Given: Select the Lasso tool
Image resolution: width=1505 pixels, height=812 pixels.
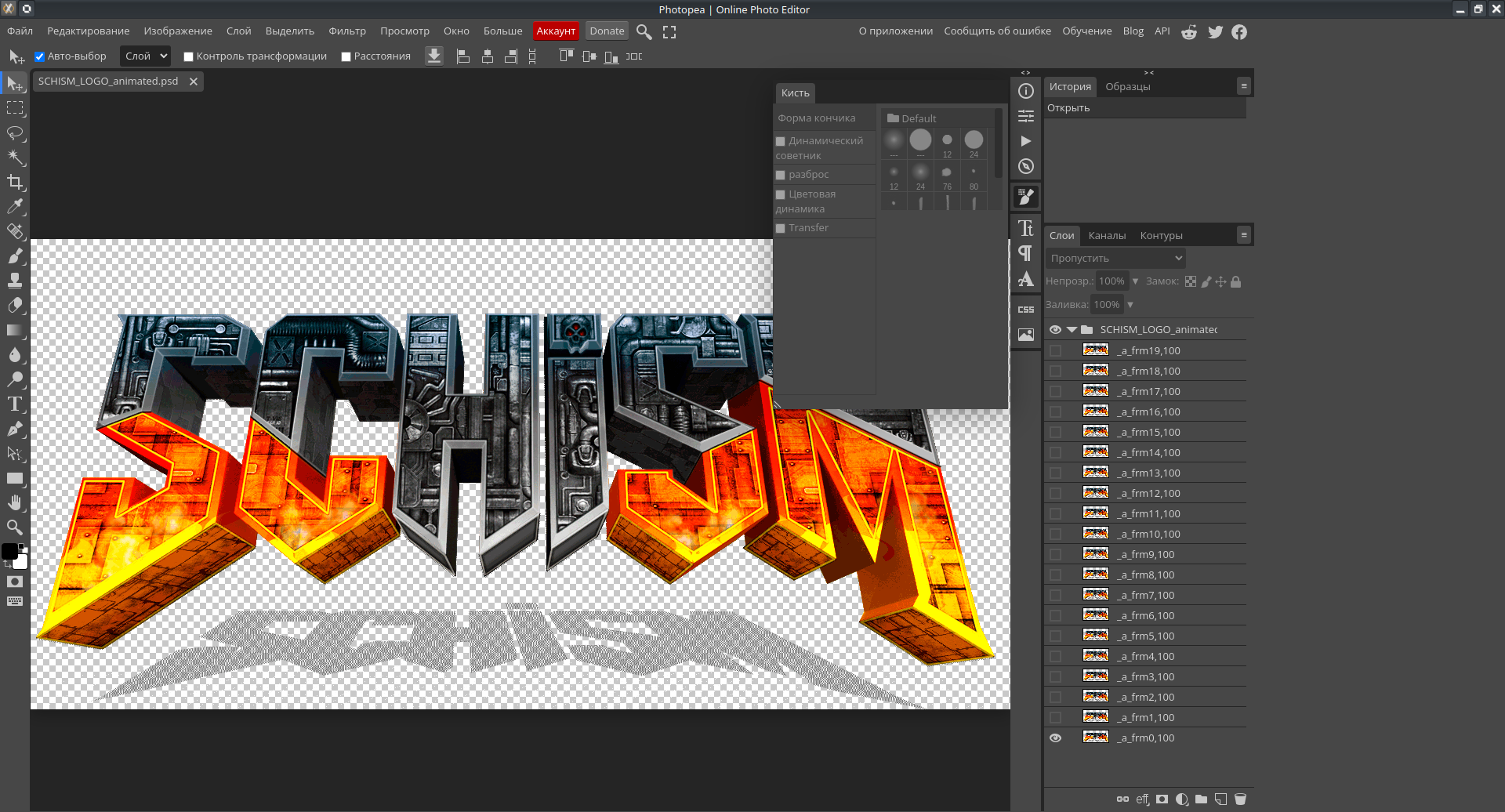Looking at the screenshot, I should tap(15, 132).
